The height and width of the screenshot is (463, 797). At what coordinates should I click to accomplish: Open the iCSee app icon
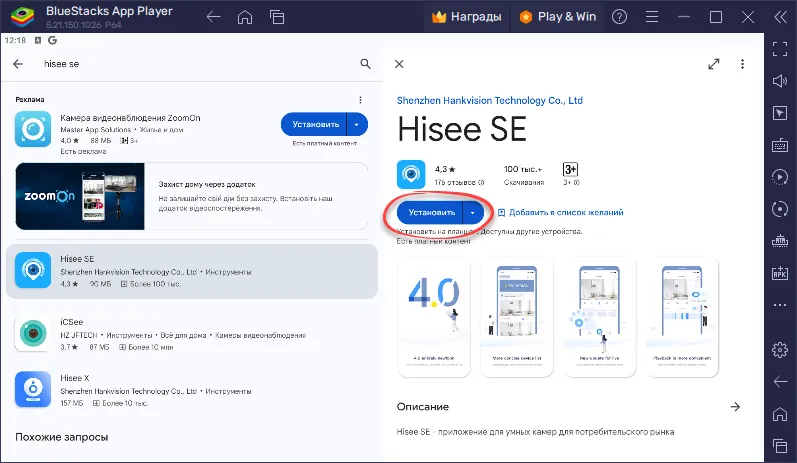click(33, 333)
